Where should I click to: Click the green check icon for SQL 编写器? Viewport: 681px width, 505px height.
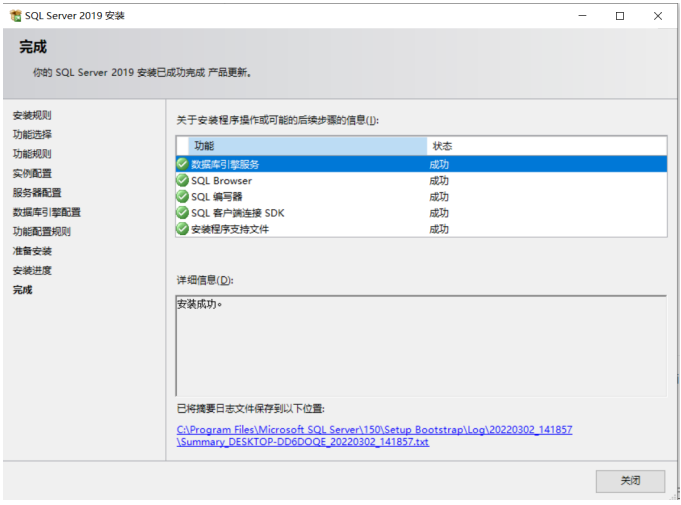182,196
